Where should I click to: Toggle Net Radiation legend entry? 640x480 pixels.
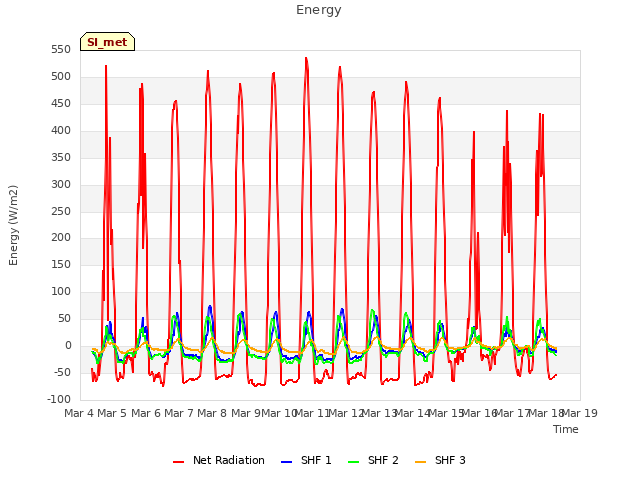[x=219, y=460]
